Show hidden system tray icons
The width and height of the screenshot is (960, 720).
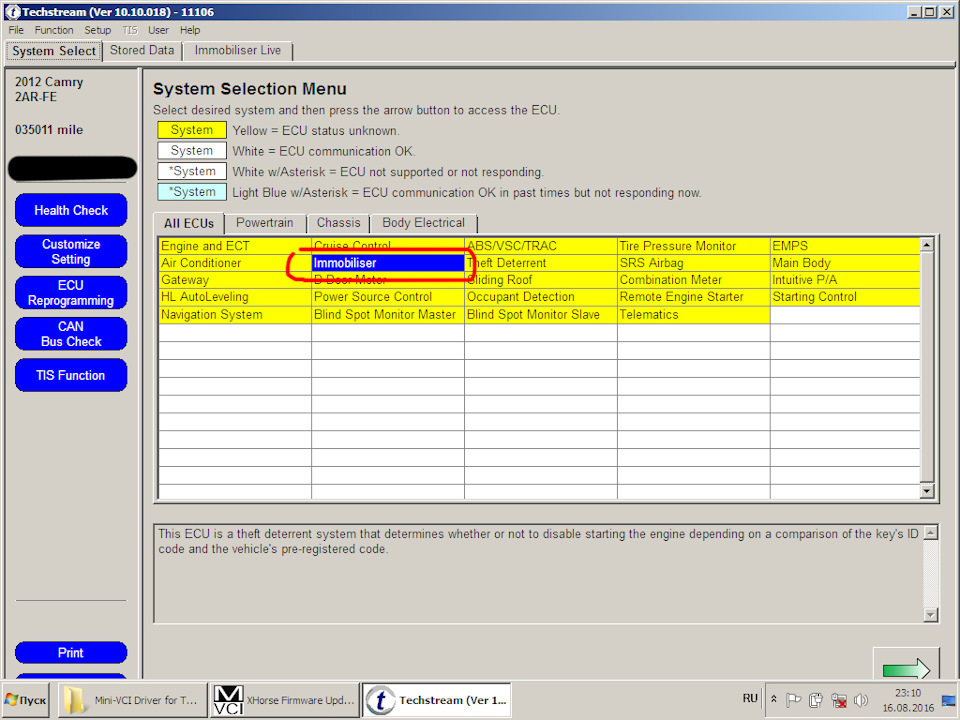[774, 699]
